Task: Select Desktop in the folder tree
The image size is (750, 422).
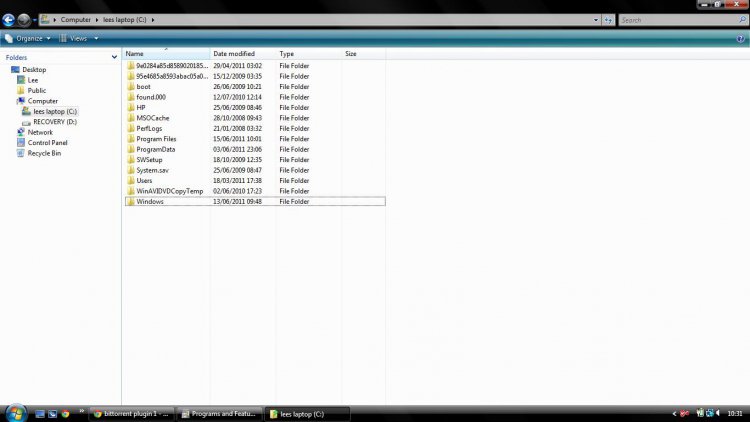Action: (34, 69)
